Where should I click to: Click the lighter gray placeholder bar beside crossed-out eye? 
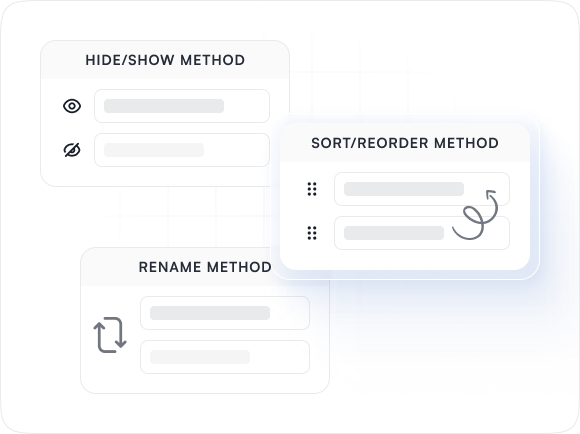click(x=154, y=150)
